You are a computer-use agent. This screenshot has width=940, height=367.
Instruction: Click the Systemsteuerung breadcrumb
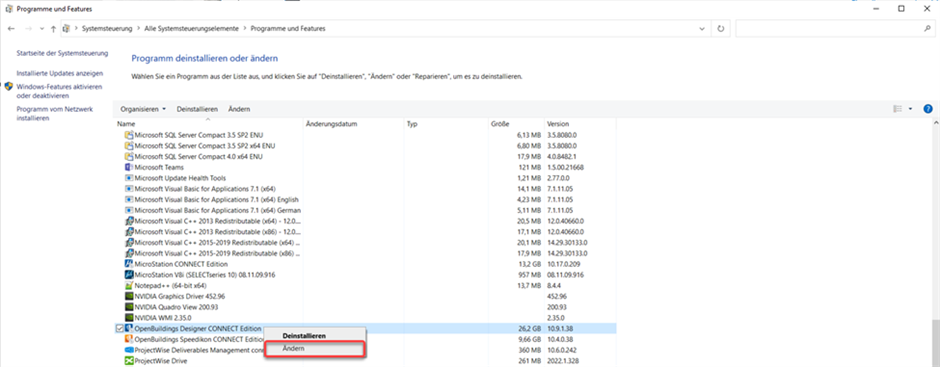click(x=107, y=28)
